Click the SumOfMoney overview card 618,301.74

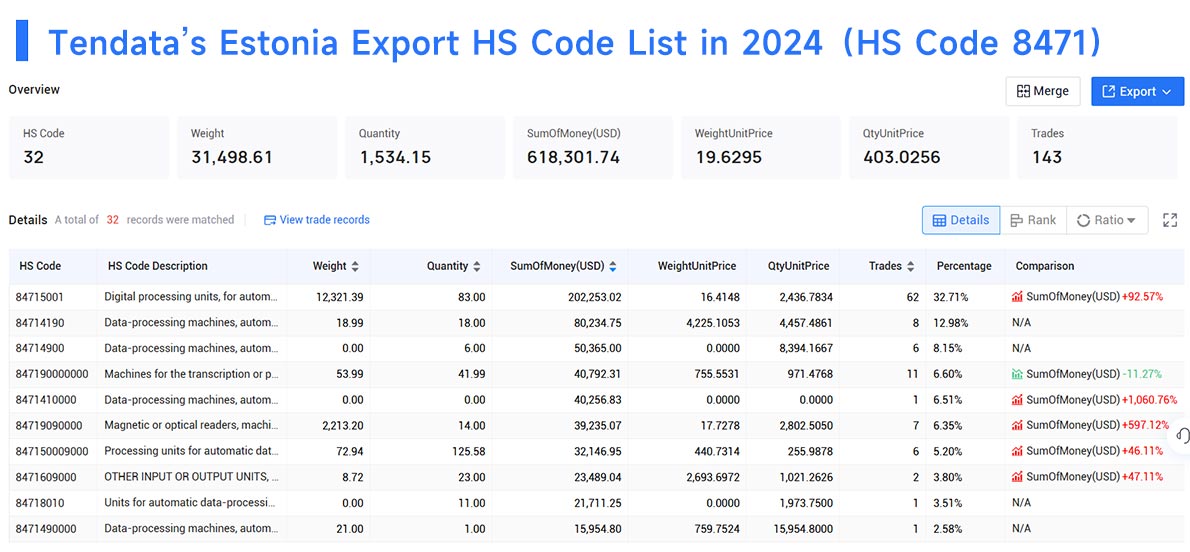click(x=593, y=147)
